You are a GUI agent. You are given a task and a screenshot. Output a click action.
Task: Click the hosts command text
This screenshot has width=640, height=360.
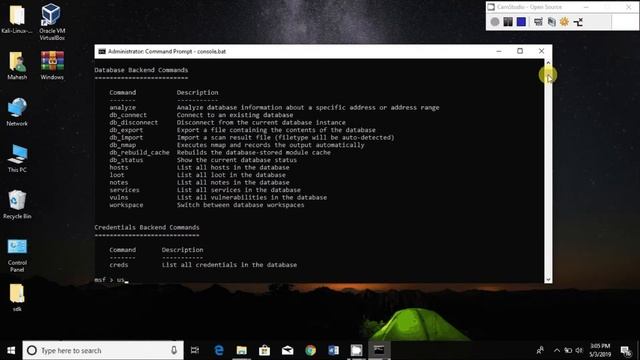[118, 167]
